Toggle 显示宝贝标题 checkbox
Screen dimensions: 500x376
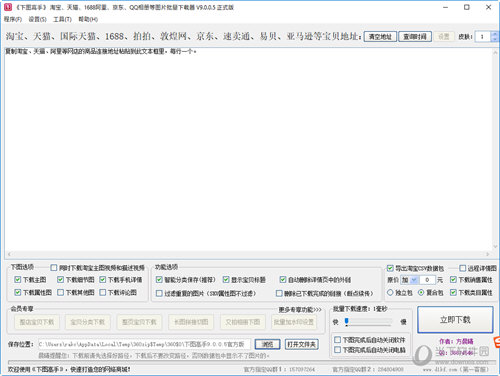coord(226,279)
